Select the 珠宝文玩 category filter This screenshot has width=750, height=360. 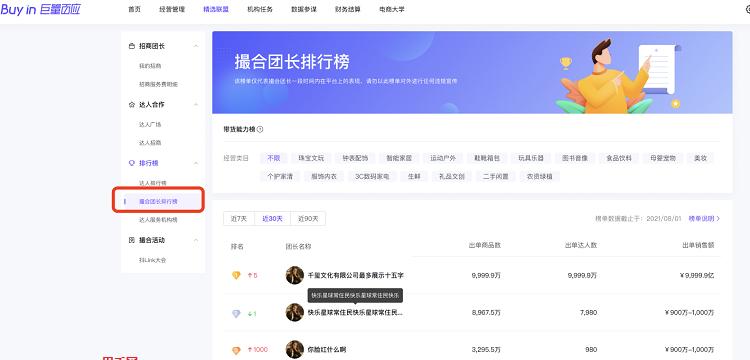click(x=311, y=158)
